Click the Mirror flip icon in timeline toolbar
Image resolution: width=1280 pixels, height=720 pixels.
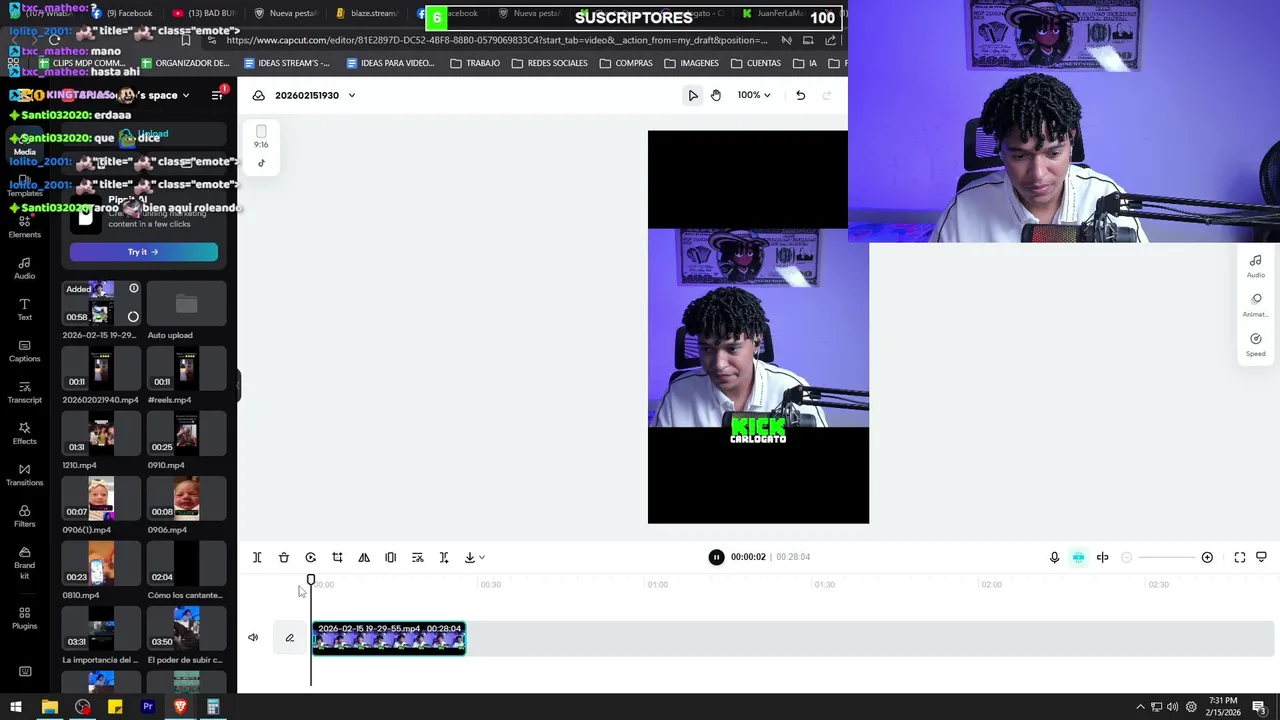pos(364,557)
